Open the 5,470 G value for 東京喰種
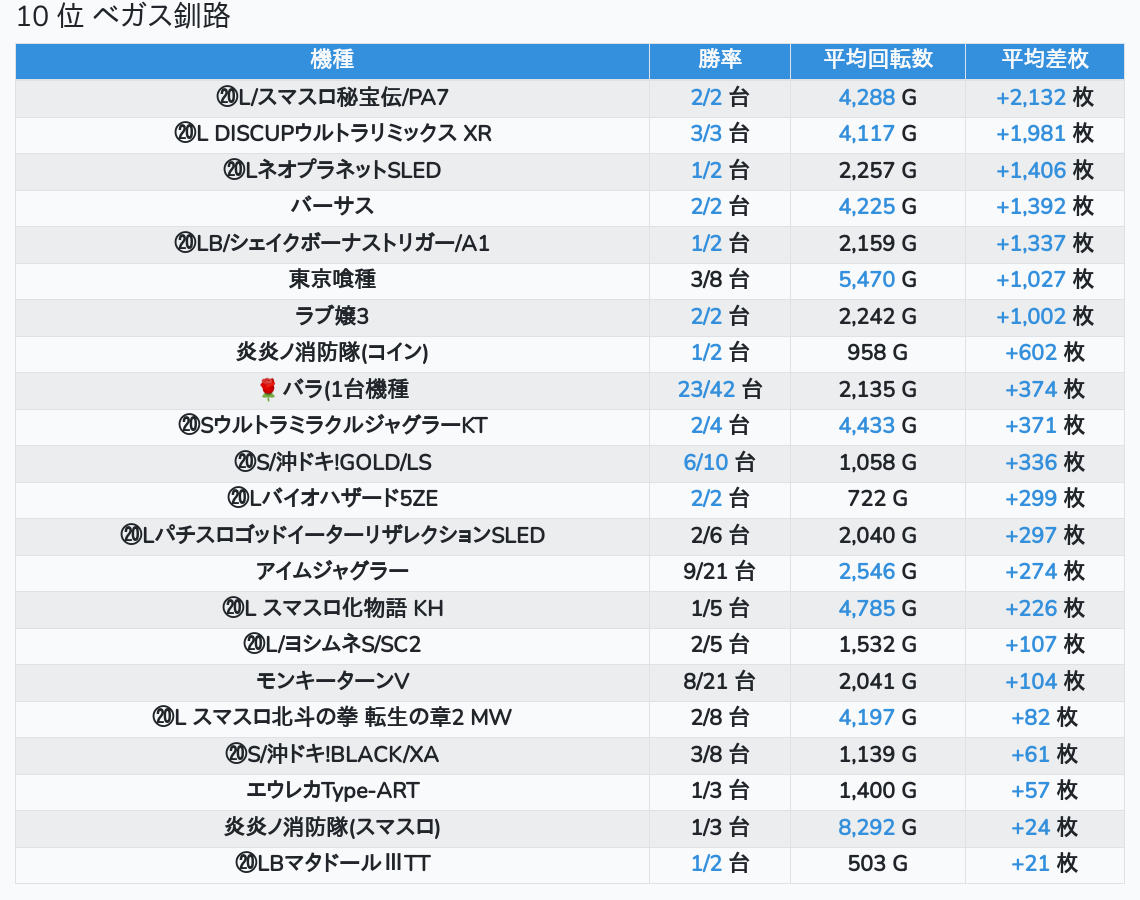This screenshot has width=1140, height=900. tap(866, 280)
